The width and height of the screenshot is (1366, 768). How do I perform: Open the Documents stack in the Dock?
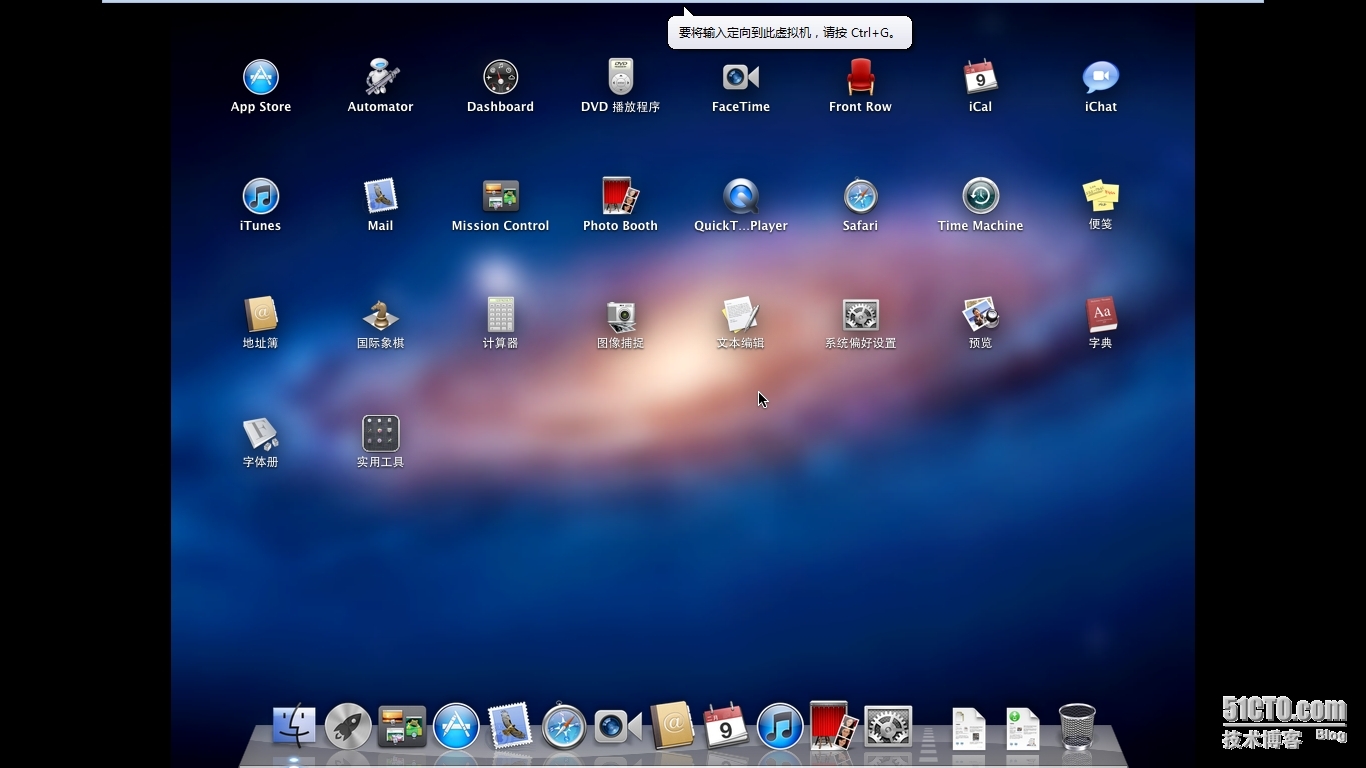pos(968,728)
